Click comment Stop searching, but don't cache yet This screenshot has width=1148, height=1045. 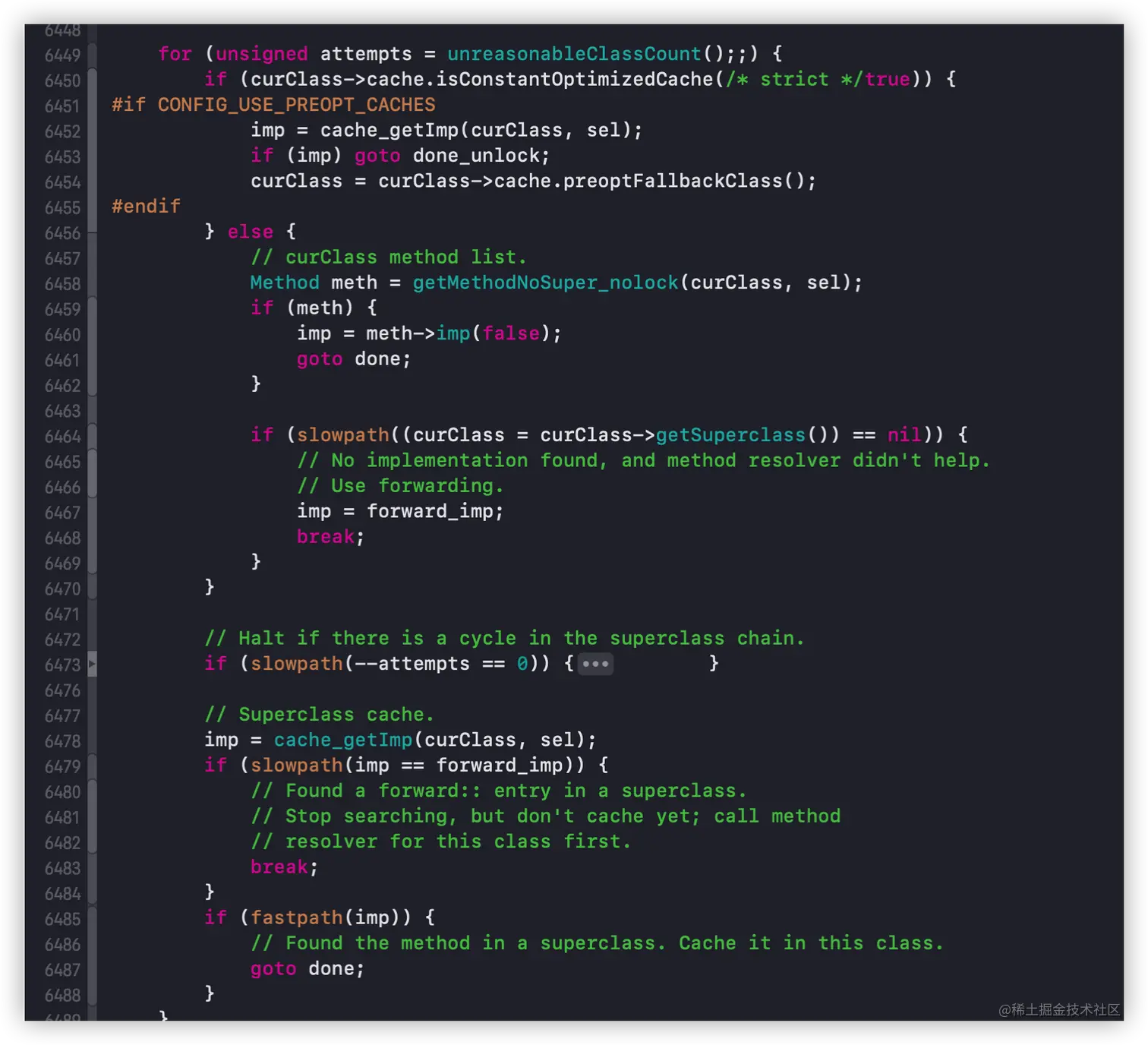tap(546, 816)
